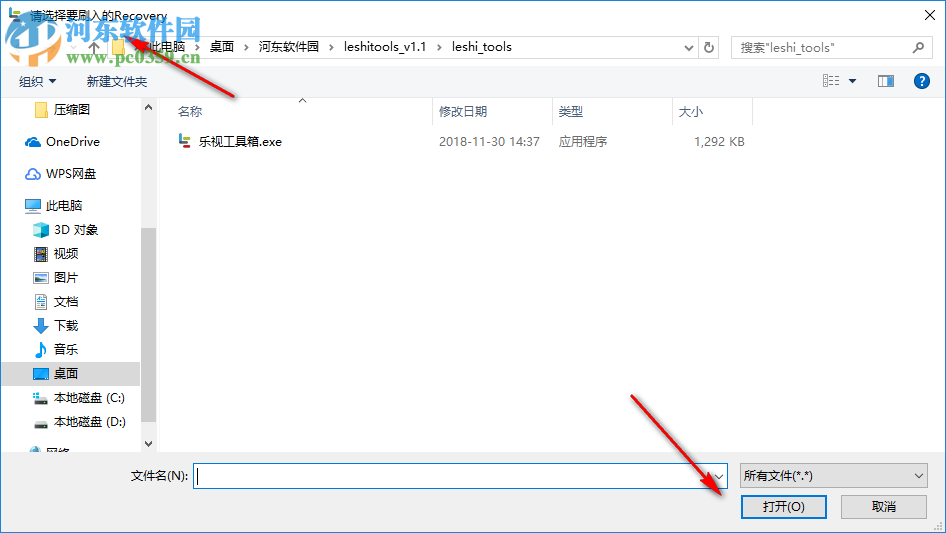Open the 组织 dropdown menu
The height and width of the screenshot is (533, 946).
pos(37,81)
